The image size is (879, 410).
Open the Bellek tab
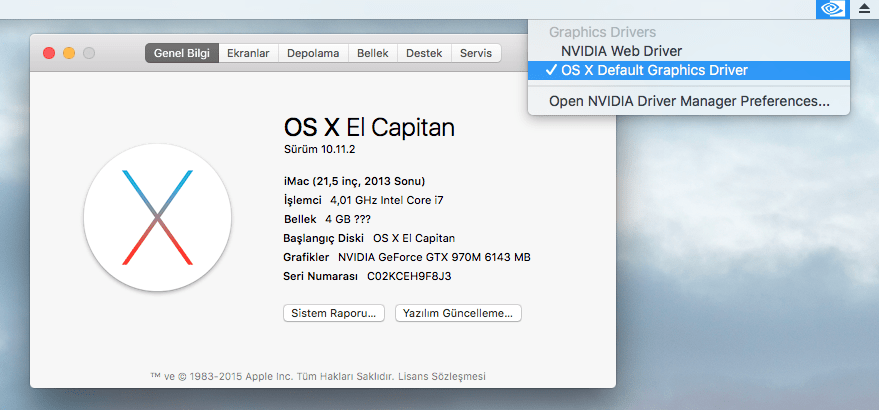pyautogui.click(x=373, y=53)
